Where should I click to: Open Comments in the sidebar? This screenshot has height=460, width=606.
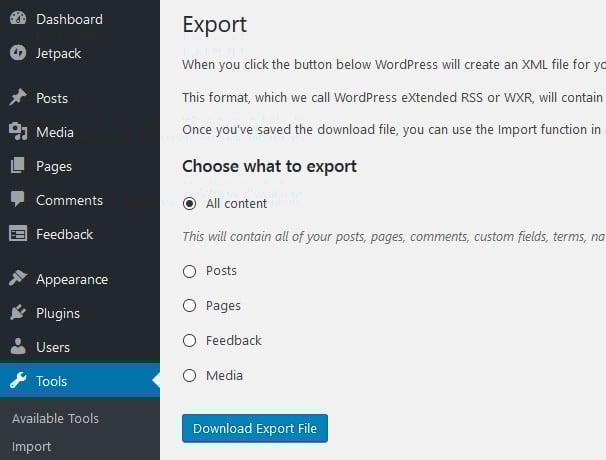tap(80, 200)
